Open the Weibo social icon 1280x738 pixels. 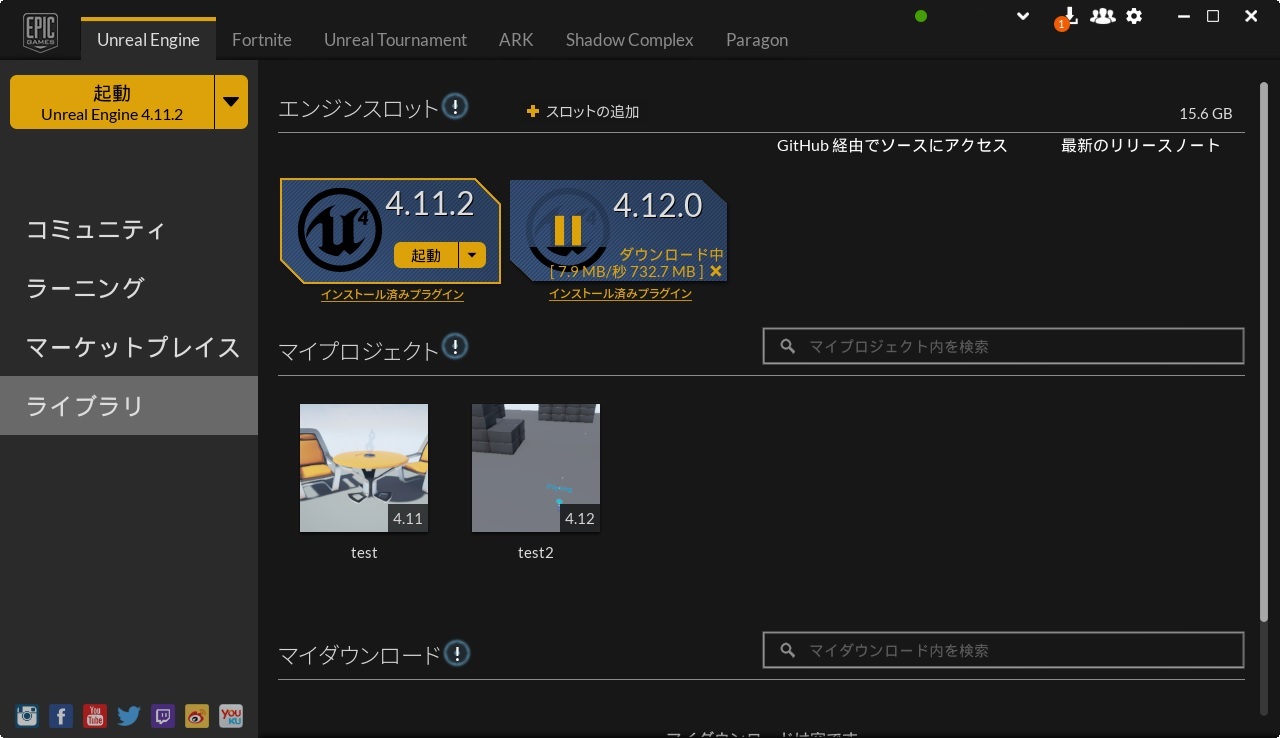197,715
